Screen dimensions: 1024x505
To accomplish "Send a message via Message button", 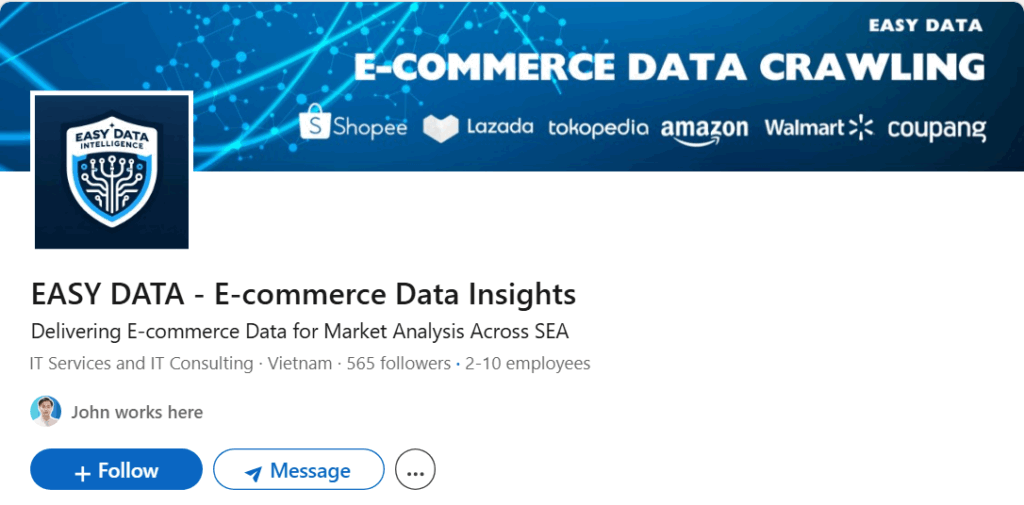I will click(298, 470).
